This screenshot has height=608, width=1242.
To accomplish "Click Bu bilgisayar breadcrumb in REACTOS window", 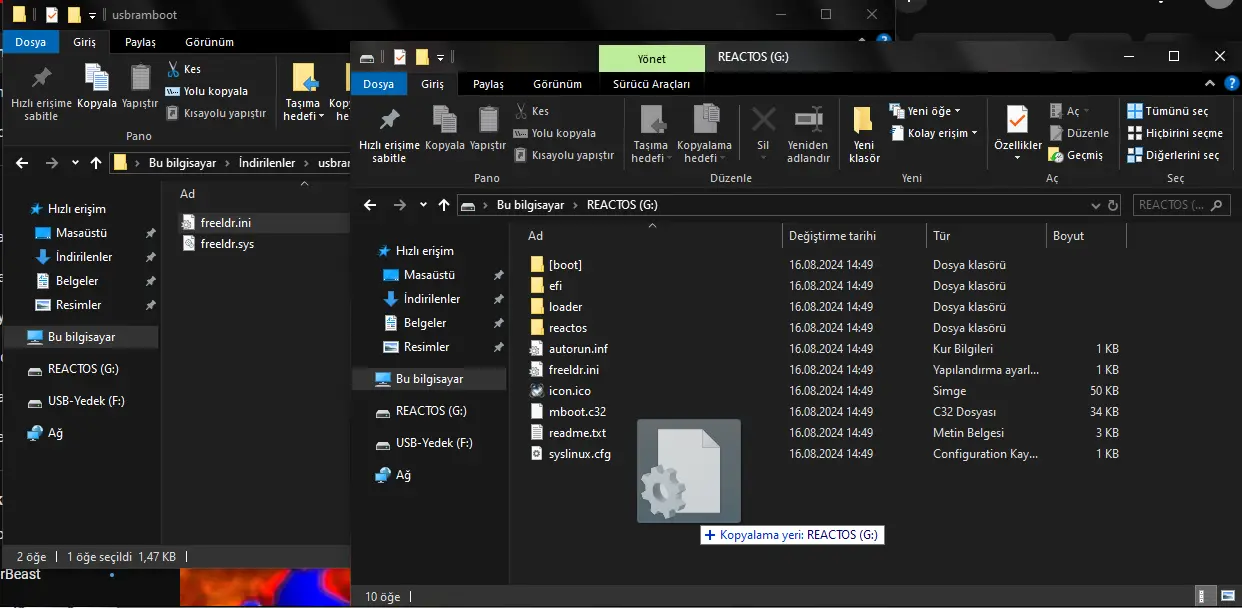I will coord(529,205).
